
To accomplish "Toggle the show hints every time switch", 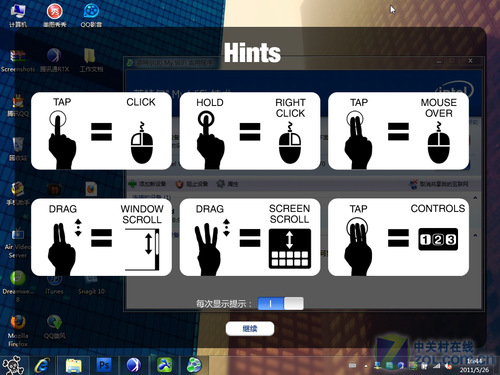I will pos(281,304).
